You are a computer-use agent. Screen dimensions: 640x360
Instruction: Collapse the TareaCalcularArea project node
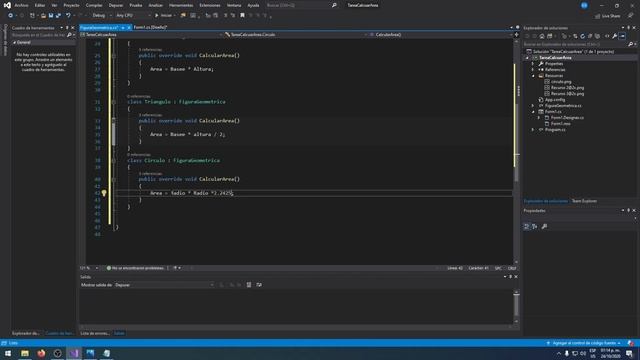[x=527, y=58]
